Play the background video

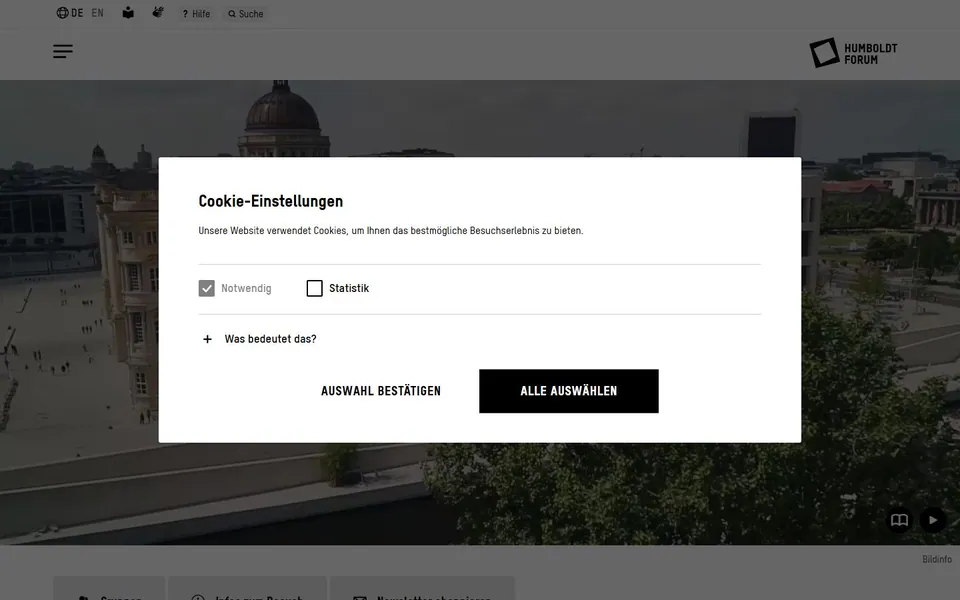coord(932,520)
